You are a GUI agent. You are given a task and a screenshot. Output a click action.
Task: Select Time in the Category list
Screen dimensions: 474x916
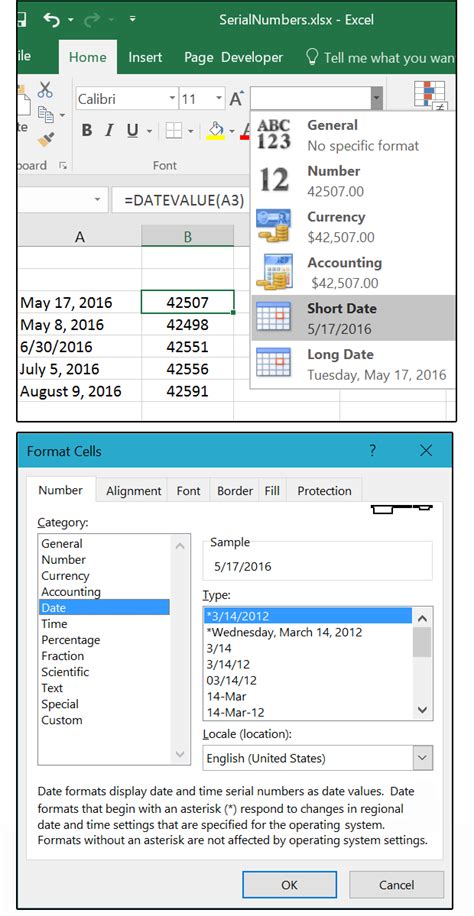pos(104,624)
